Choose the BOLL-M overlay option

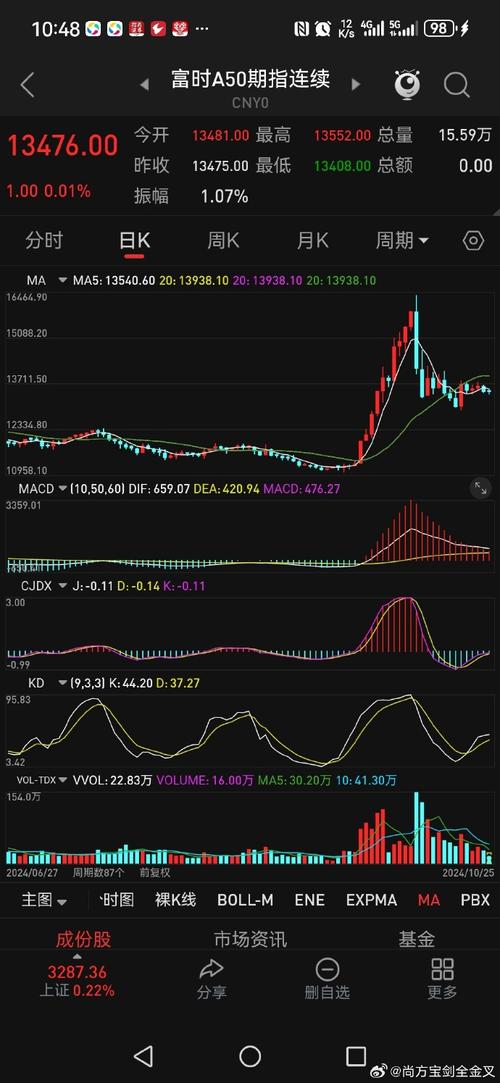click(x=245, y=900)
